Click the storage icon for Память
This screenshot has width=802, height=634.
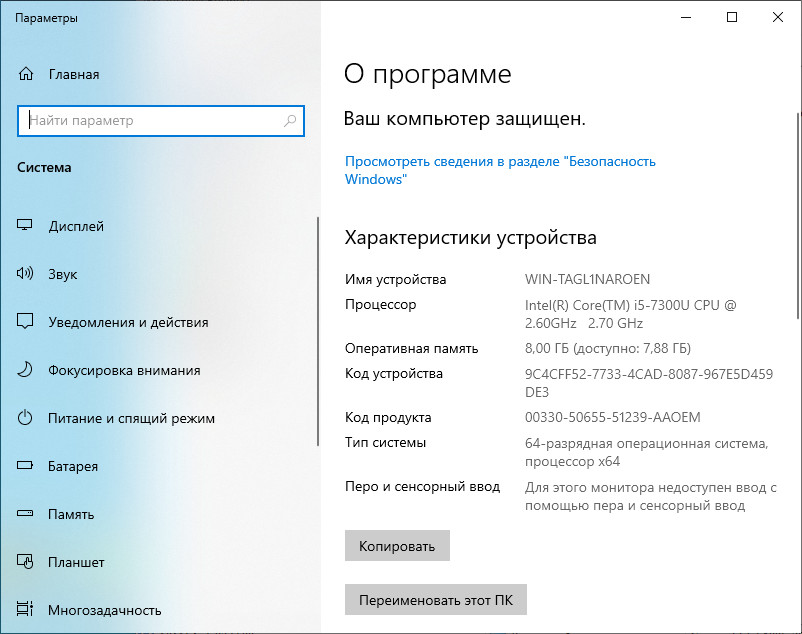point(26,514)
